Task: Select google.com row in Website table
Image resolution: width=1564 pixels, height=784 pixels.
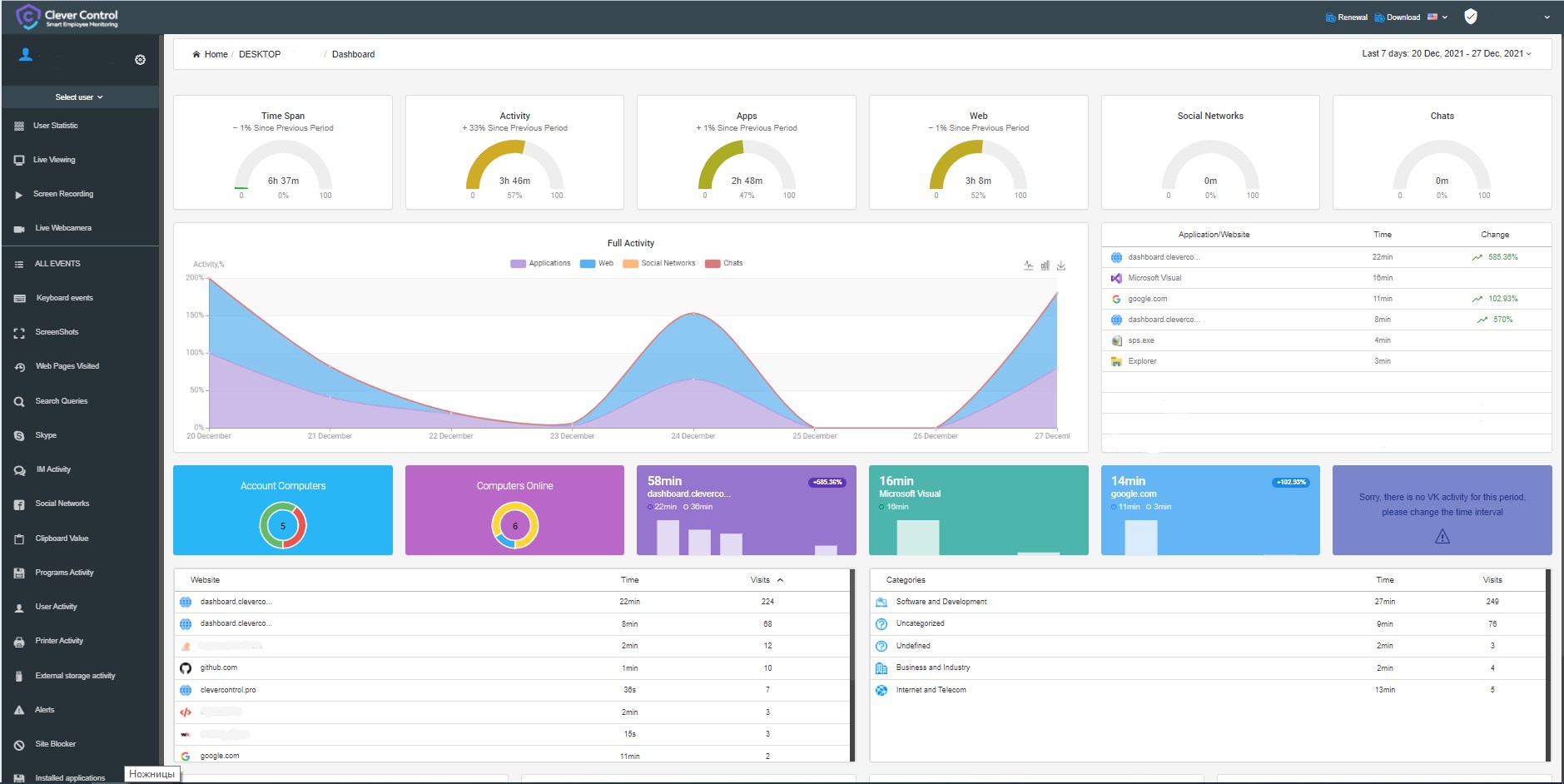Action: (512, 756)
